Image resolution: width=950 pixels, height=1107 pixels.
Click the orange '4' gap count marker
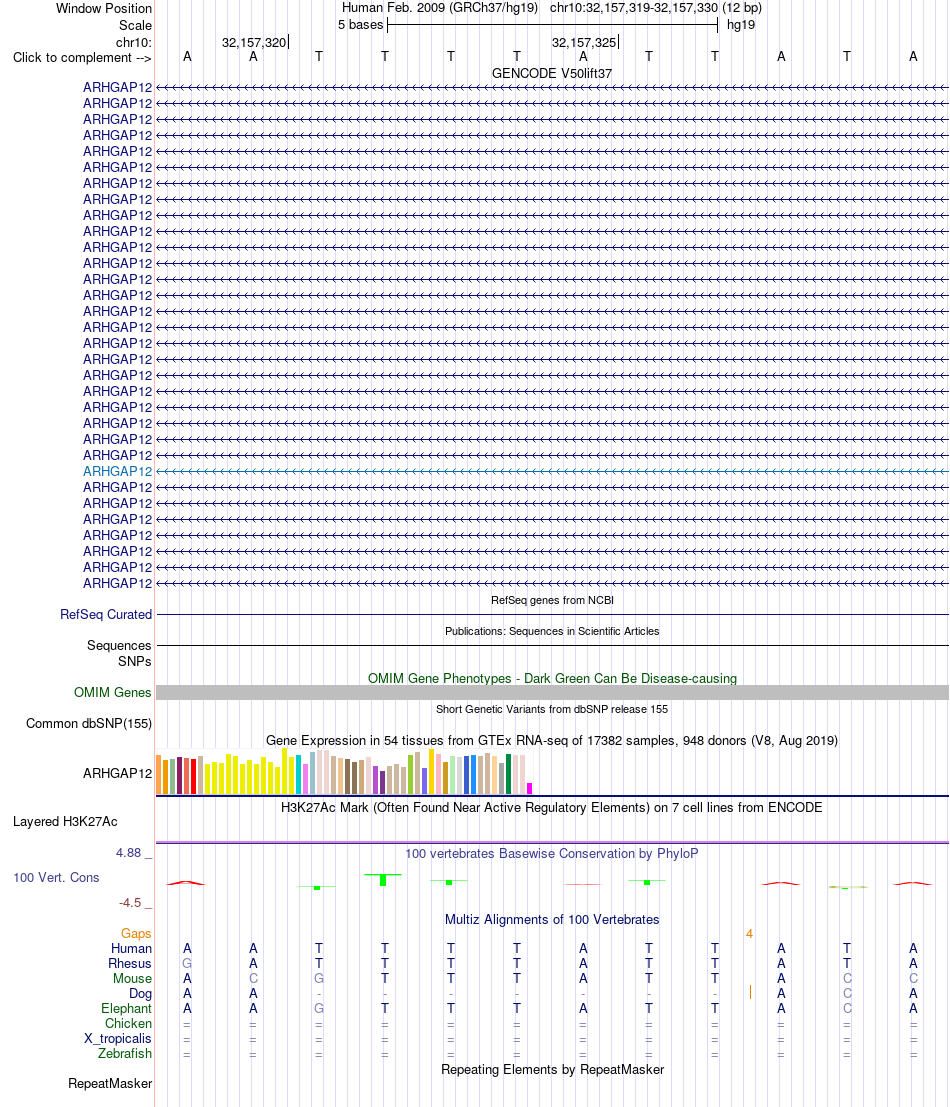(750, 934)
